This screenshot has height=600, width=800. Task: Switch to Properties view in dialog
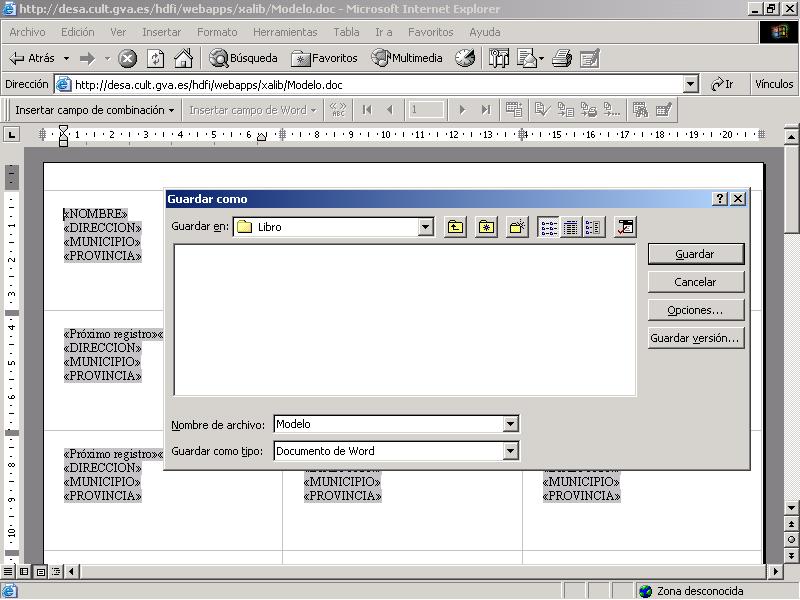click(x=593, y=227)
